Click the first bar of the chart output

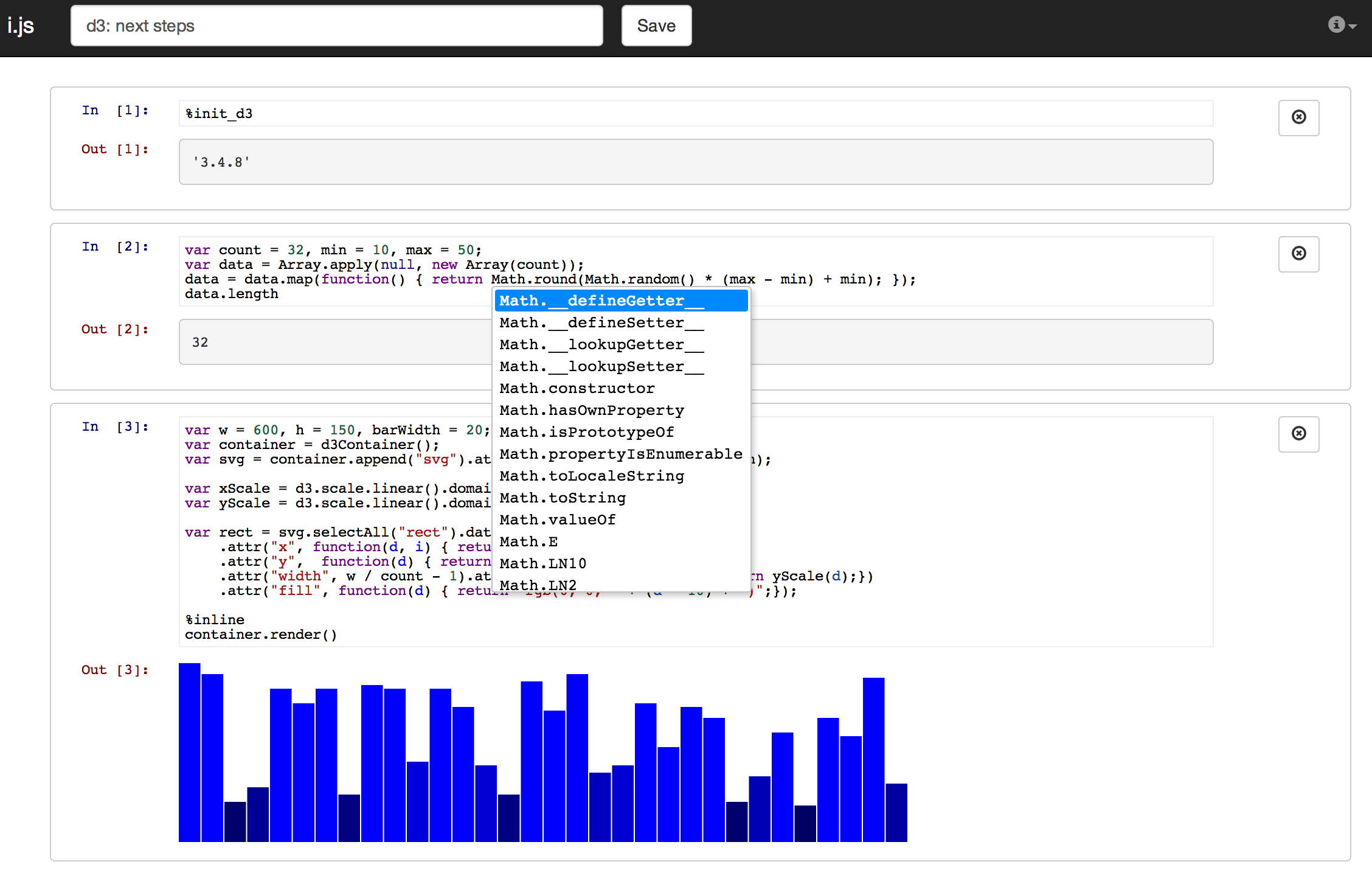point(190,753)
